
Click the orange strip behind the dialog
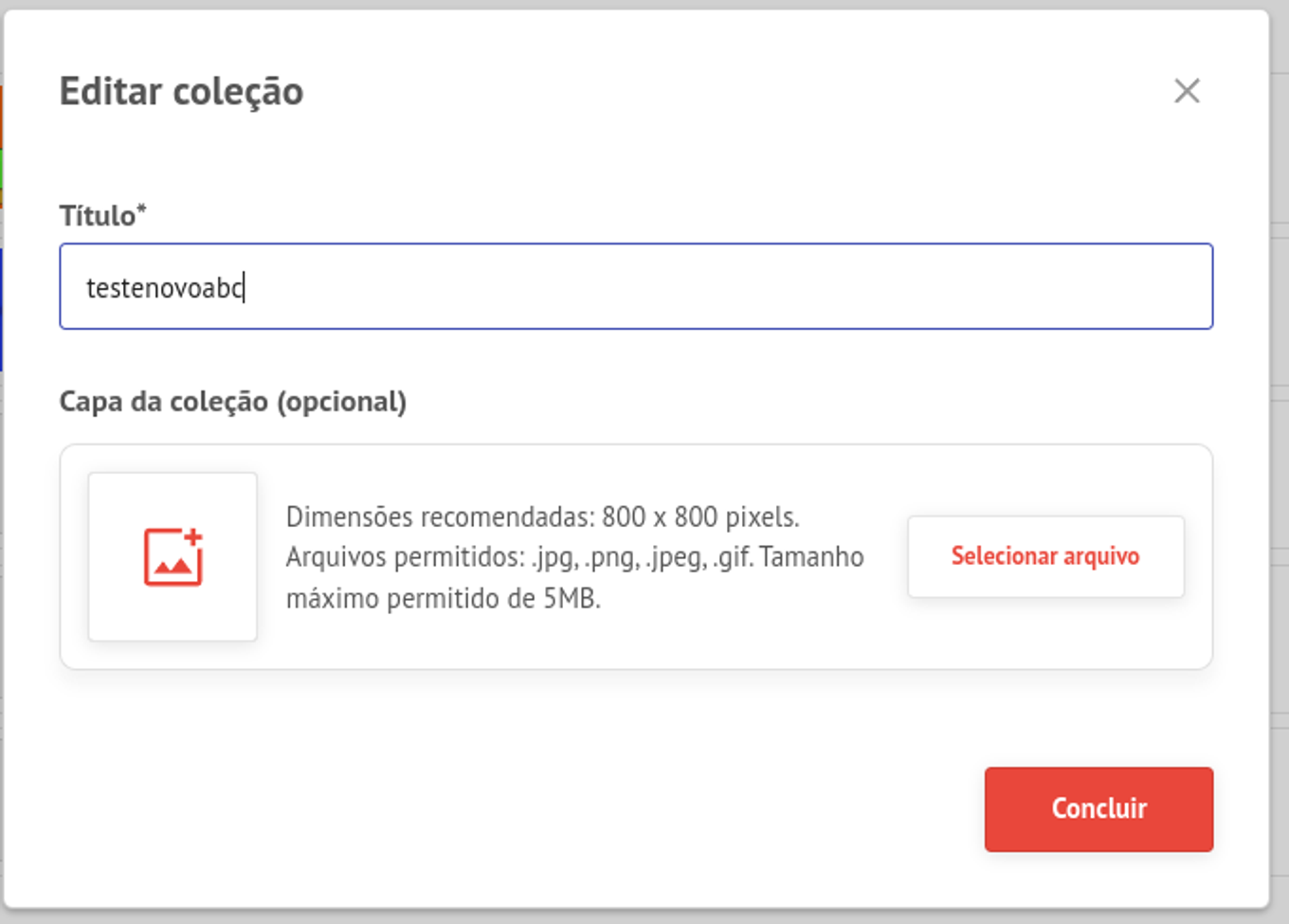click(1, 118)
